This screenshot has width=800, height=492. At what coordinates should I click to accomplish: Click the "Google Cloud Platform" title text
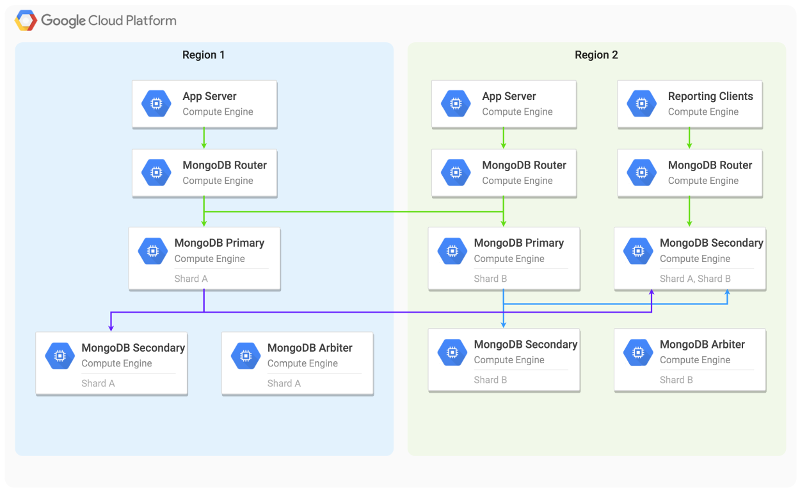pyautogui.click(x=109, y=20)
